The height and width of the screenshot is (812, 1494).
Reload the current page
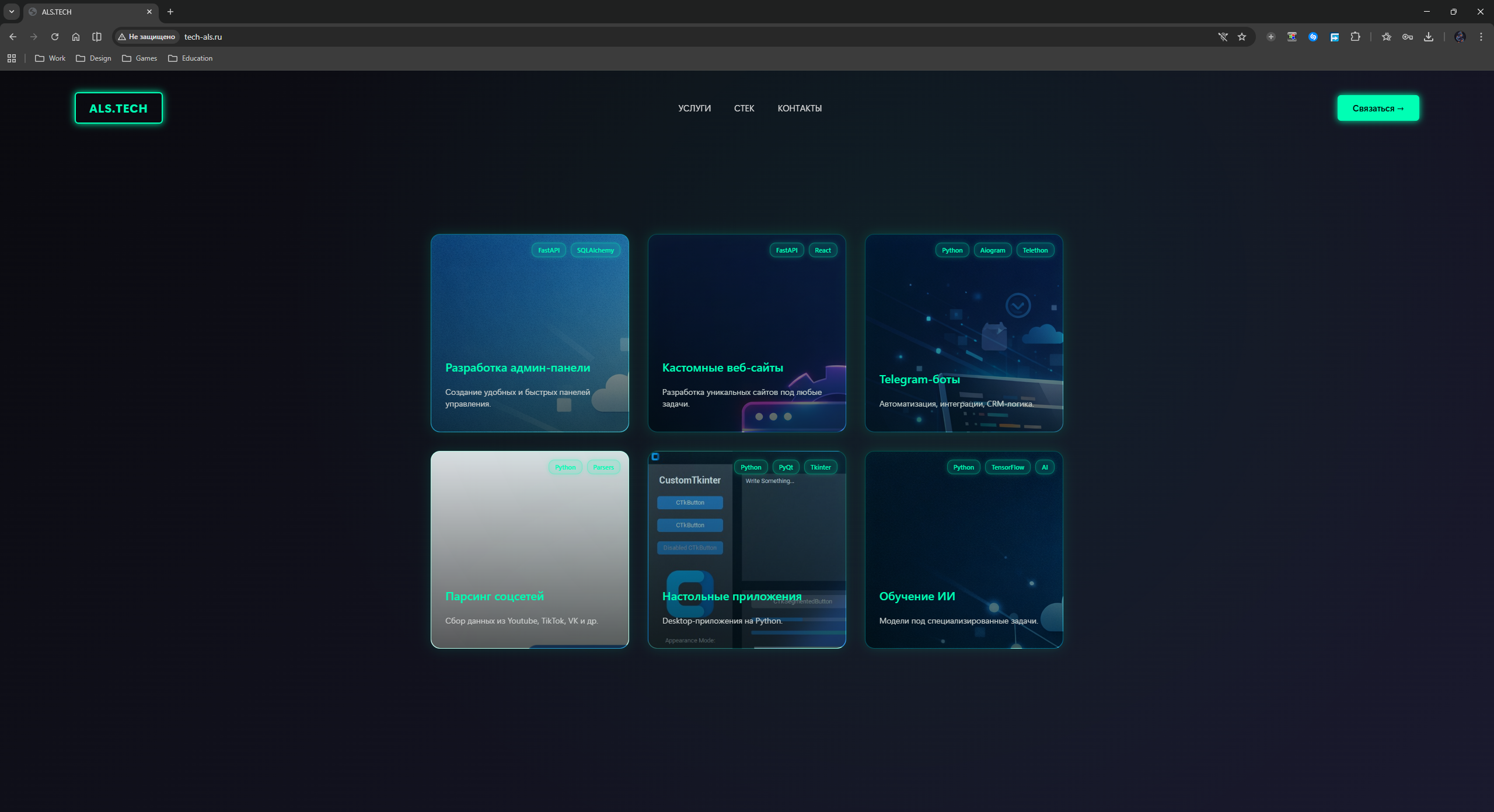click(x=55, y=37)
